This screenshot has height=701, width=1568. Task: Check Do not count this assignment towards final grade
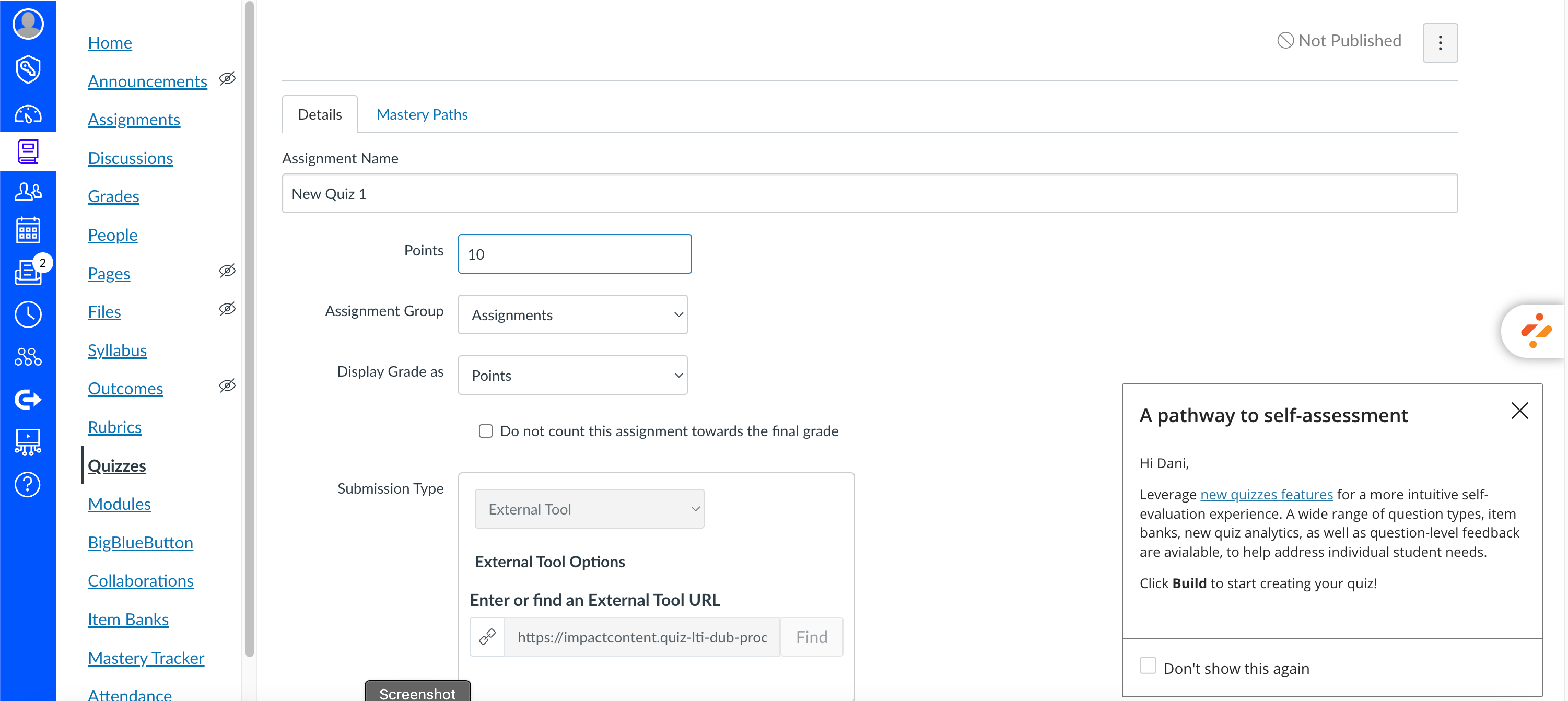coord(486,431)
